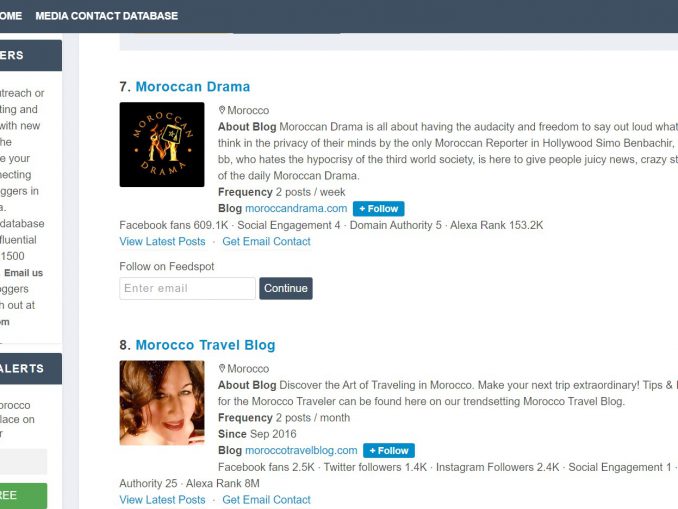Go to the Home menu item

pyautogui.click(x=10, y=16)
